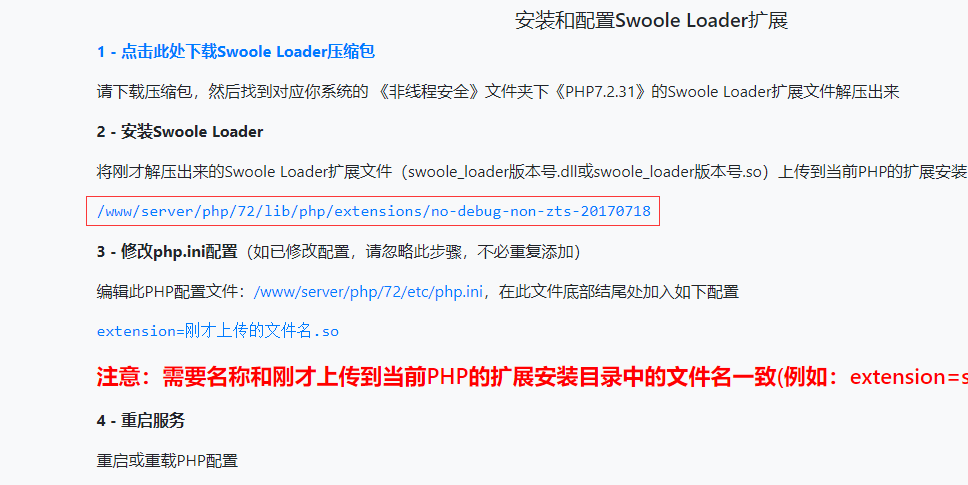The width and height of the screenshot is (968, 485).
Task: Click the heading 3 - 修改php.ini配置
Action: [167, 252]
